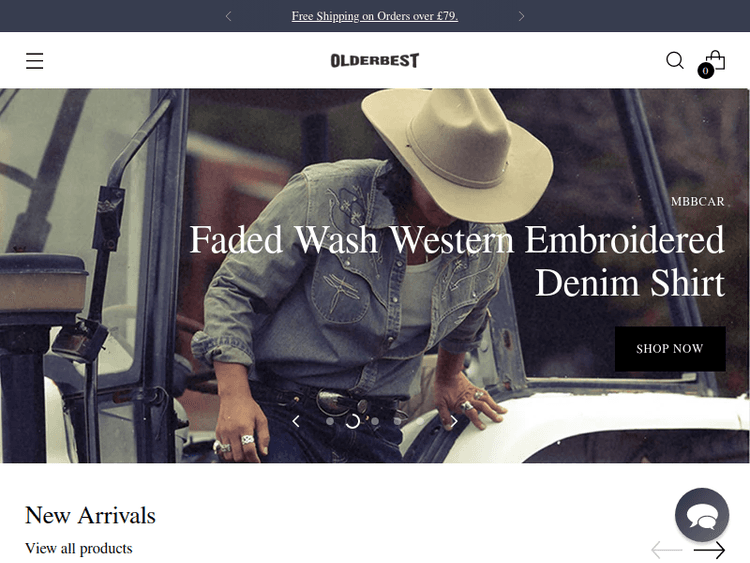
Task: Open View all products link
Action: pos(78,548)
